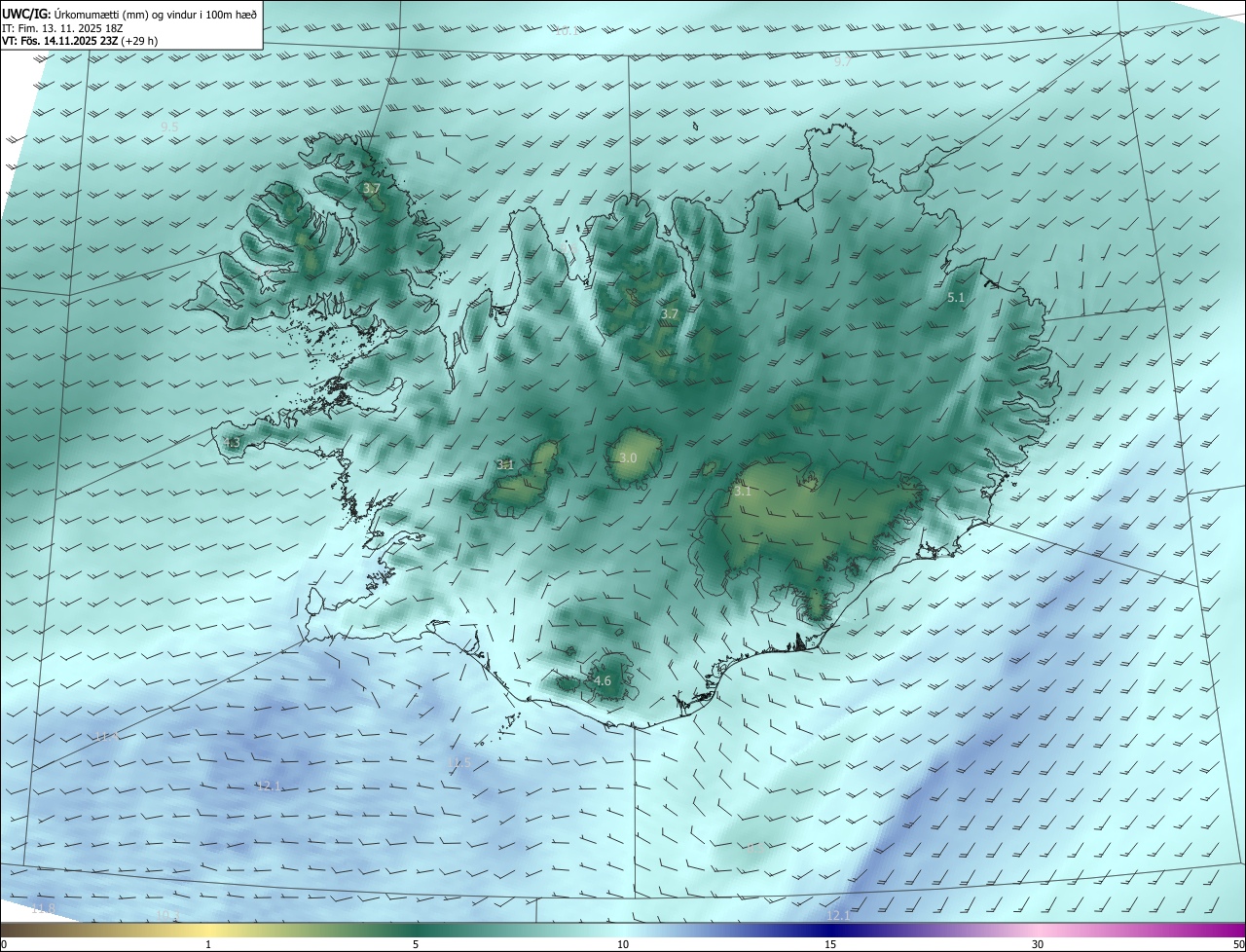Click the 9.5 value label over the sea

pyautogui.click(x=169, y=127)
